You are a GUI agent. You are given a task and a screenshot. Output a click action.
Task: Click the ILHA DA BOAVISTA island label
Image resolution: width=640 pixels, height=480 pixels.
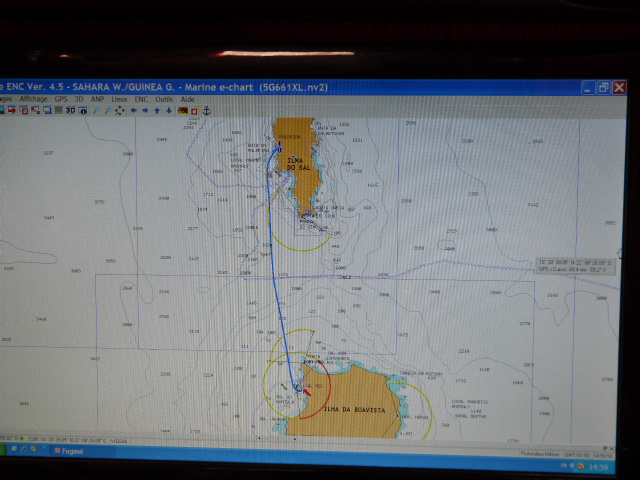(x=354, y=409)
